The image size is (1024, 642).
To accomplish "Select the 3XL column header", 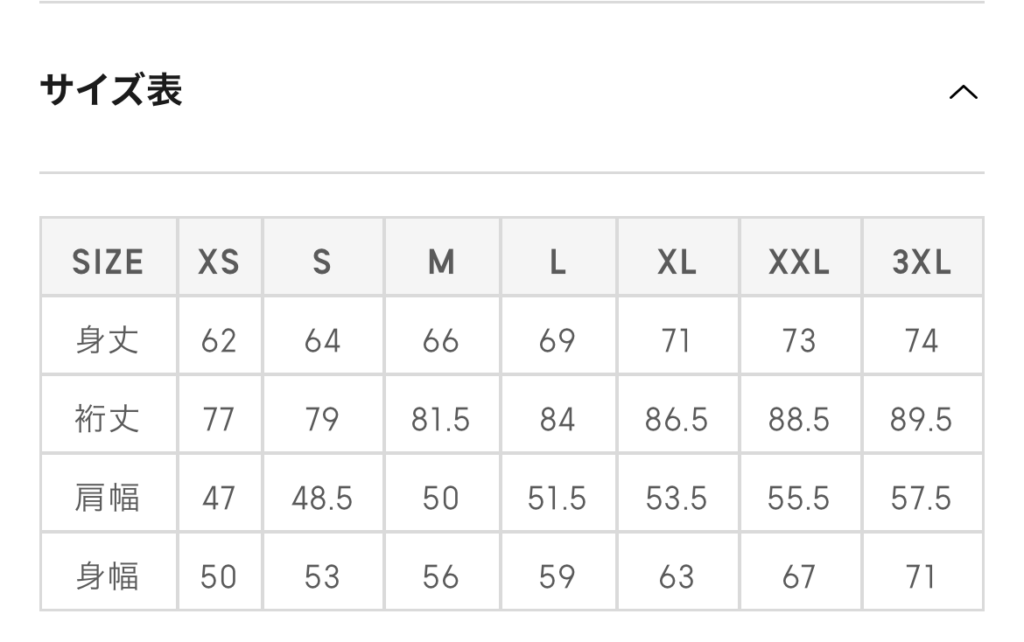I will 922,263.
